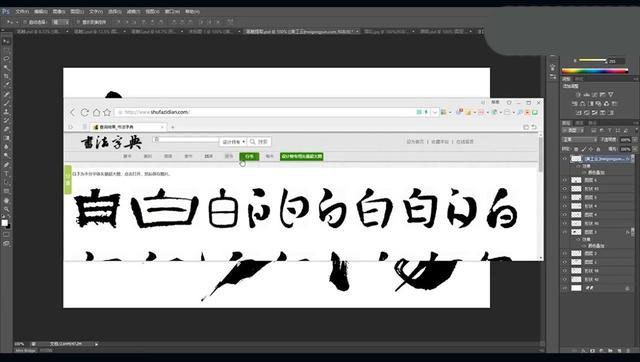
Task: Select the Hand tool
Action: (x=6, y=200)
